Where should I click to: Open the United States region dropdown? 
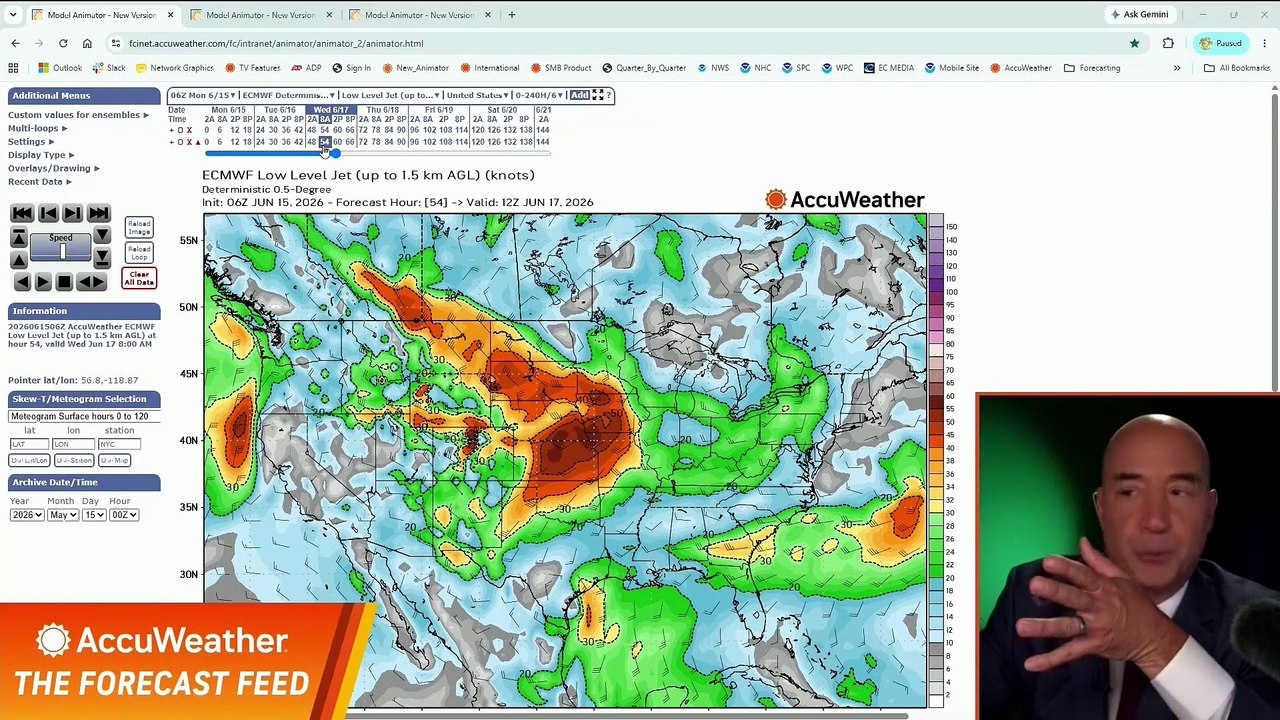tap(476, 95)
